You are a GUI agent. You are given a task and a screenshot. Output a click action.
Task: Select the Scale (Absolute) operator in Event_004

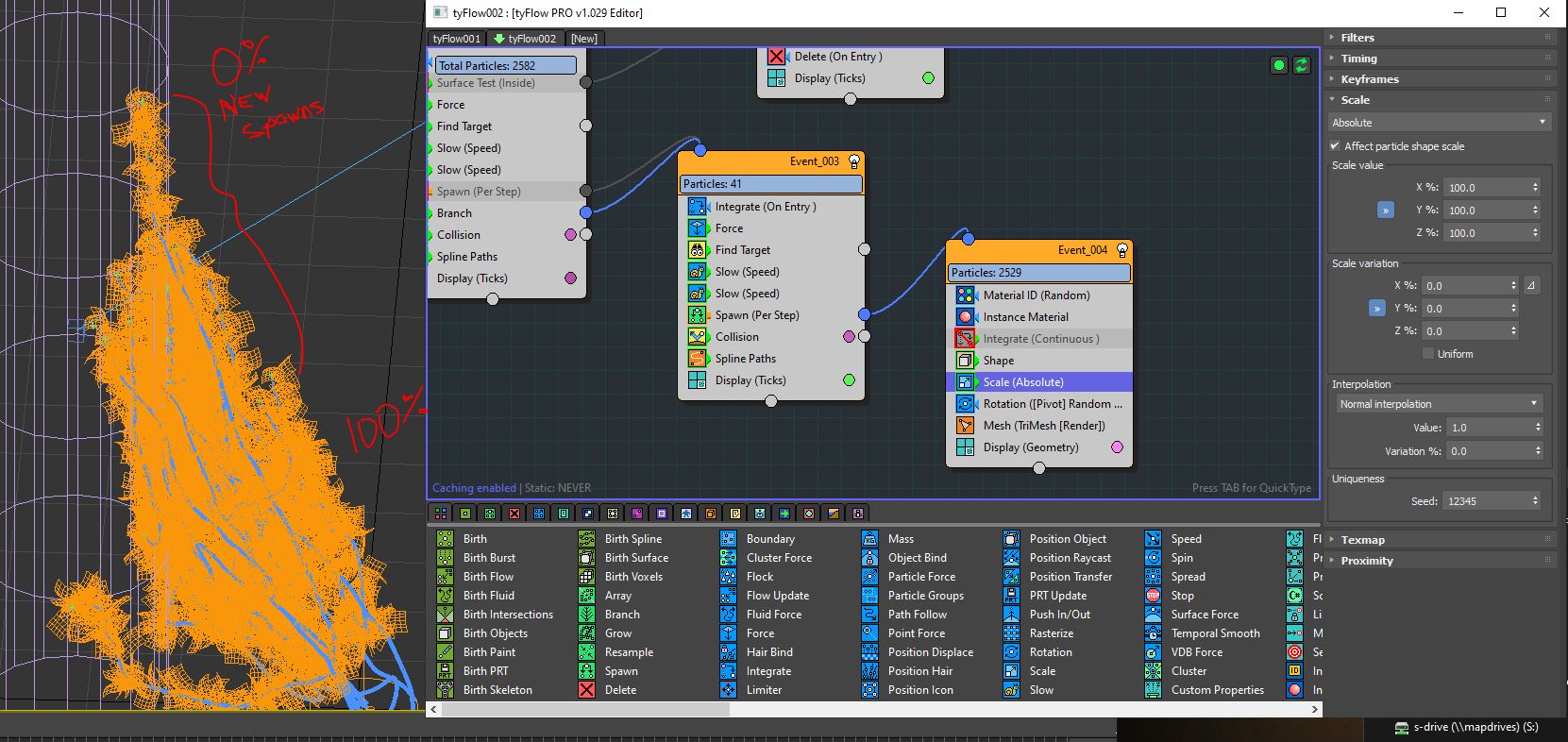tap(1038, 382)
